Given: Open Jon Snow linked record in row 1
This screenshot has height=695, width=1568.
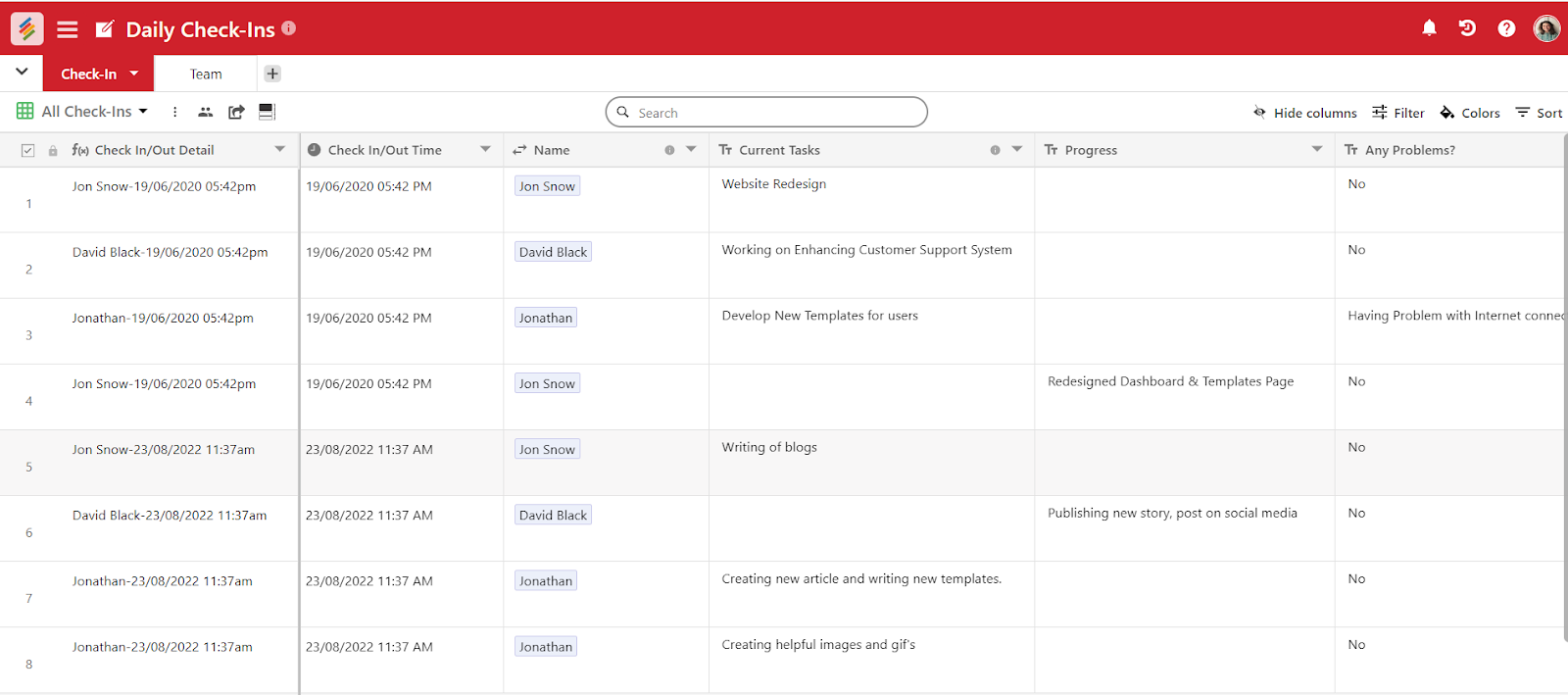Looking at the screenshot, I should 547,186.
